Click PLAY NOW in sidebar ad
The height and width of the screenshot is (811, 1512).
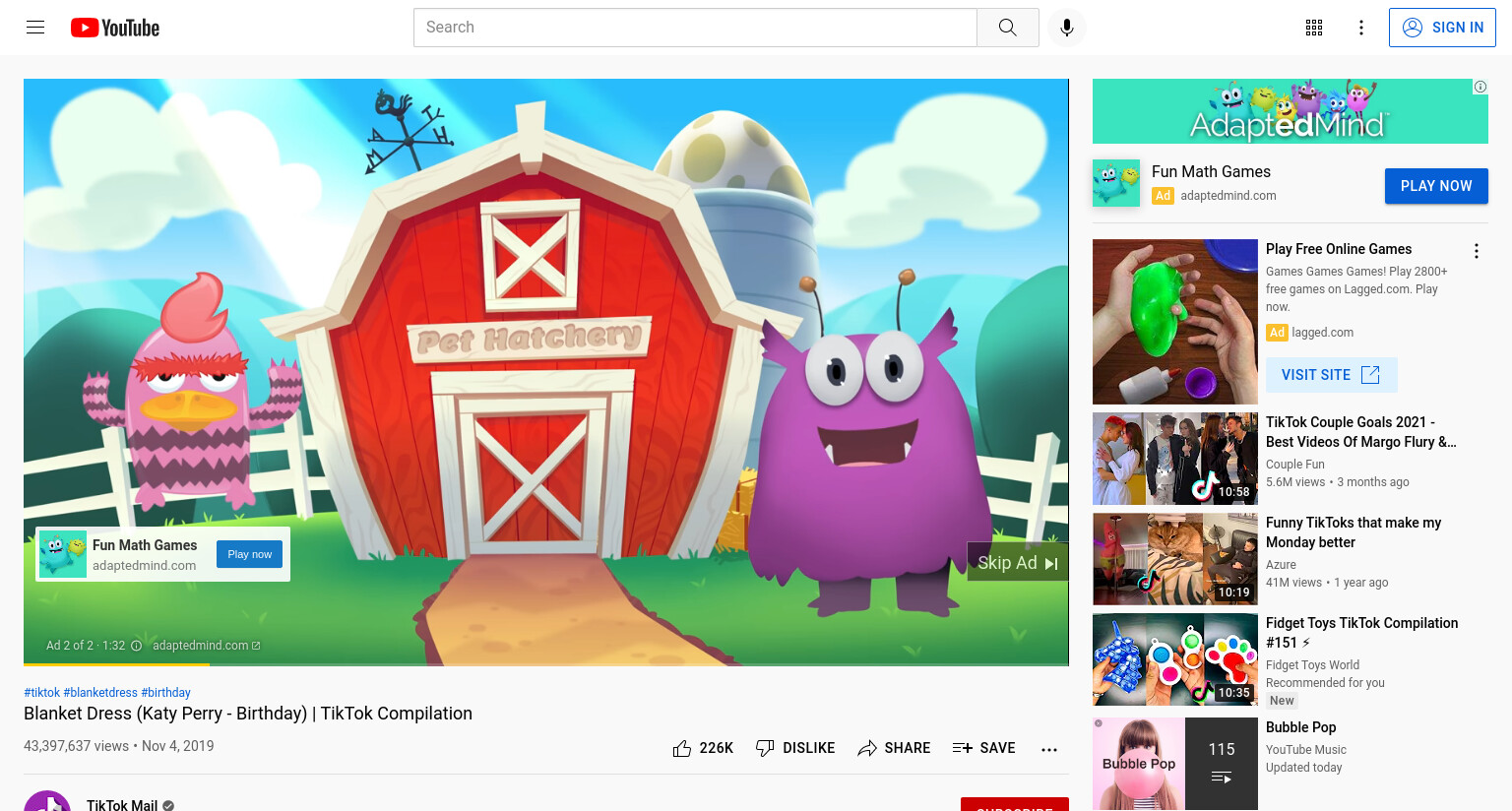pos(1436,186)
